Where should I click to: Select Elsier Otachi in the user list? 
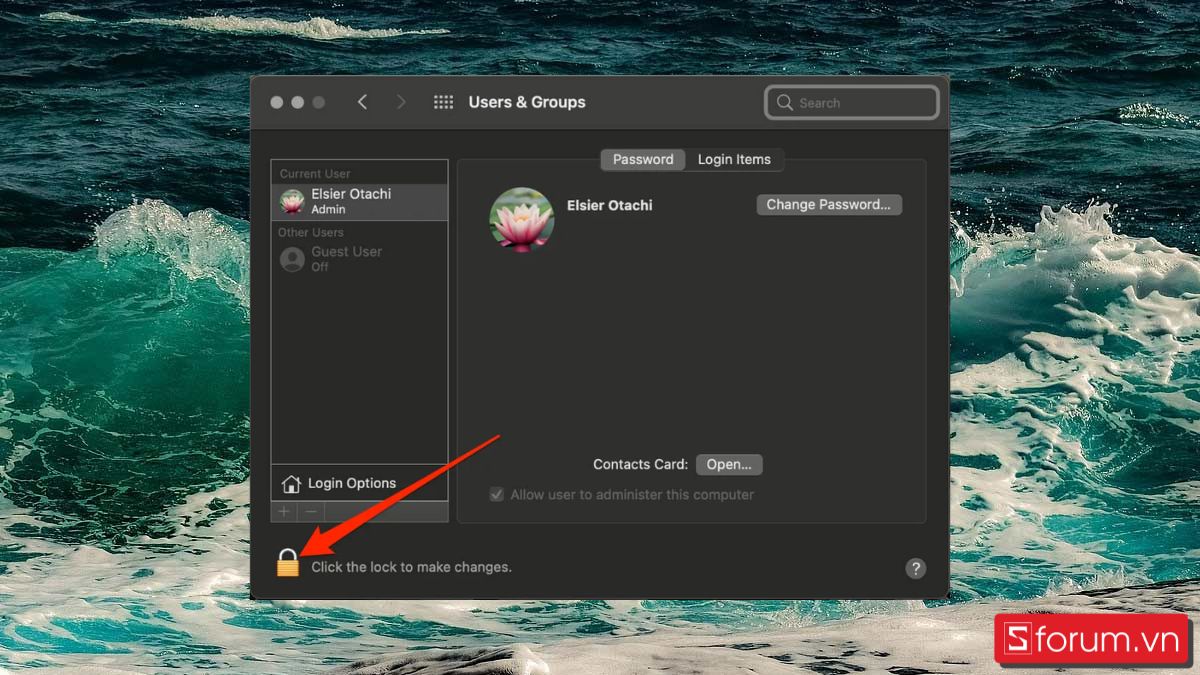[x=359, y=201]
